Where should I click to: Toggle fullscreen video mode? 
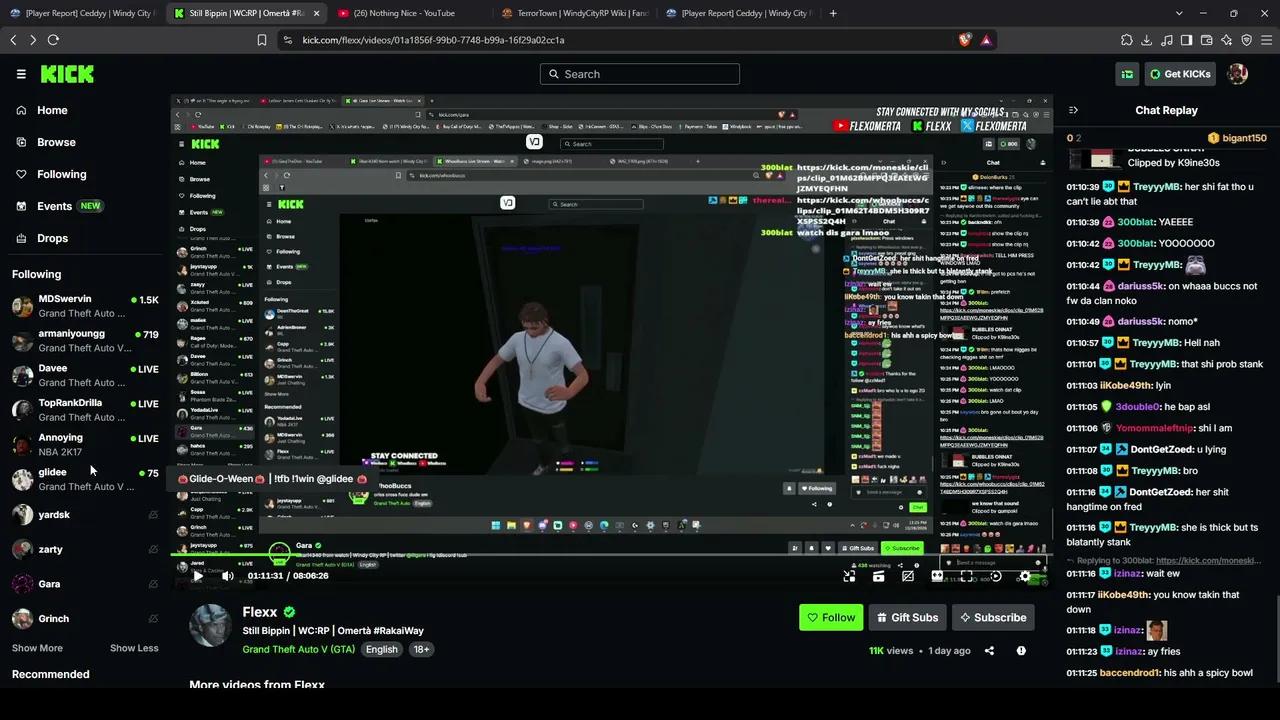pos(966,576)
